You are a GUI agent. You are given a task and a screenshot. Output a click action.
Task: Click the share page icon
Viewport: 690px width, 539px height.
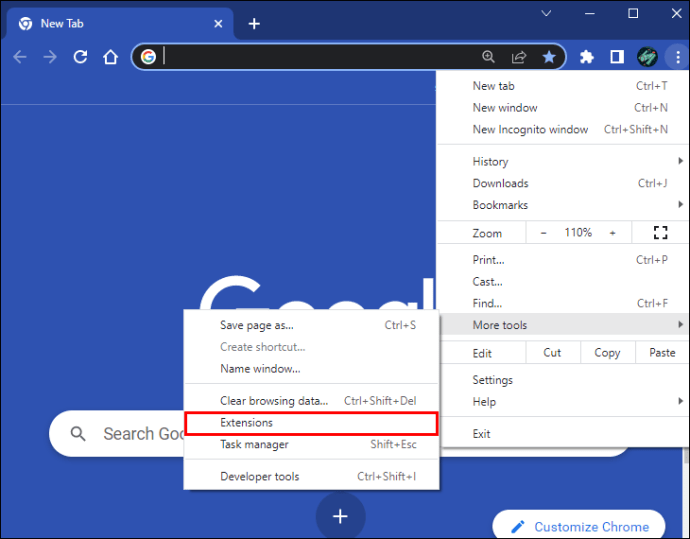click(519, 57)
